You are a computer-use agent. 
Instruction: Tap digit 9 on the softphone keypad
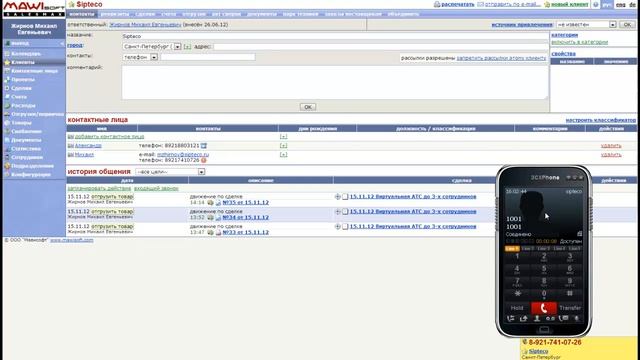click(x=570, y=282)
